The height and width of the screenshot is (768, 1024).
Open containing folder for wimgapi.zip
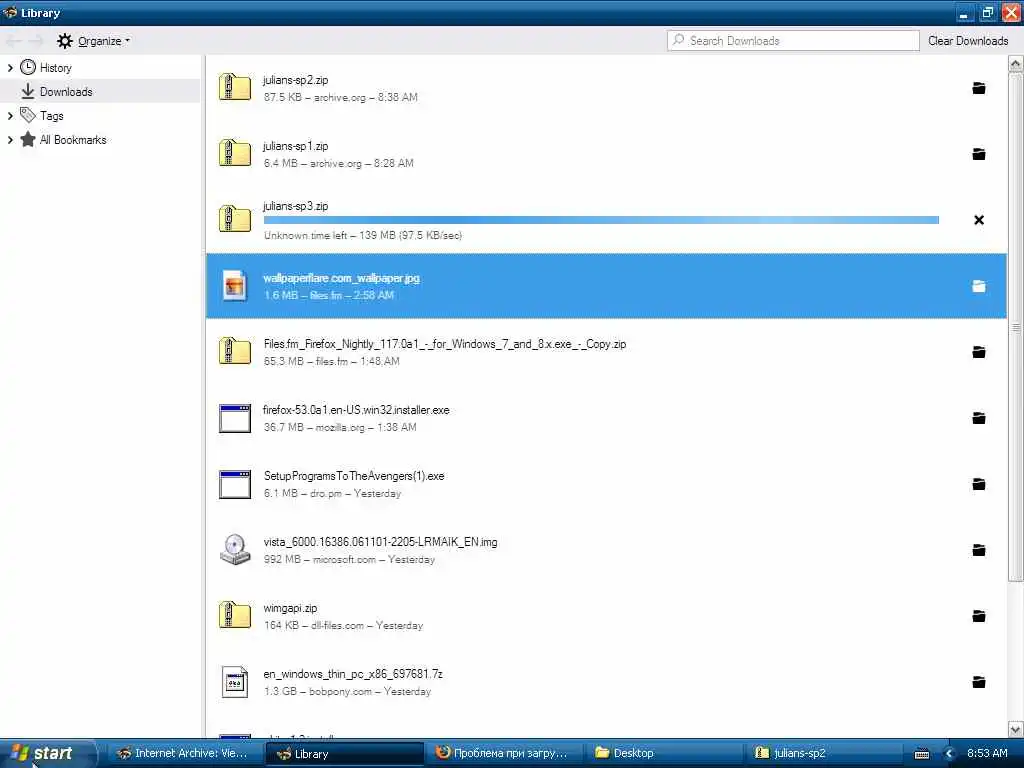[978, 616]
